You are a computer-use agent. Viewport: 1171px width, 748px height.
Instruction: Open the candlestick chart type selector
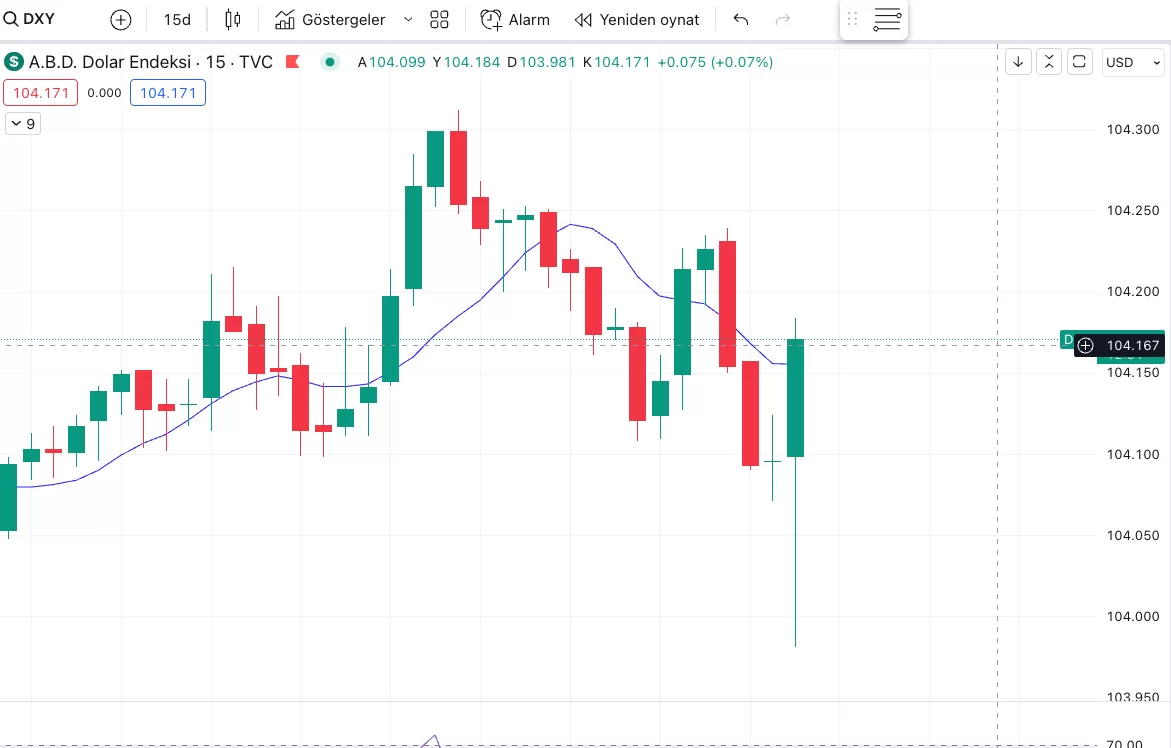click(x=233, y=20)
